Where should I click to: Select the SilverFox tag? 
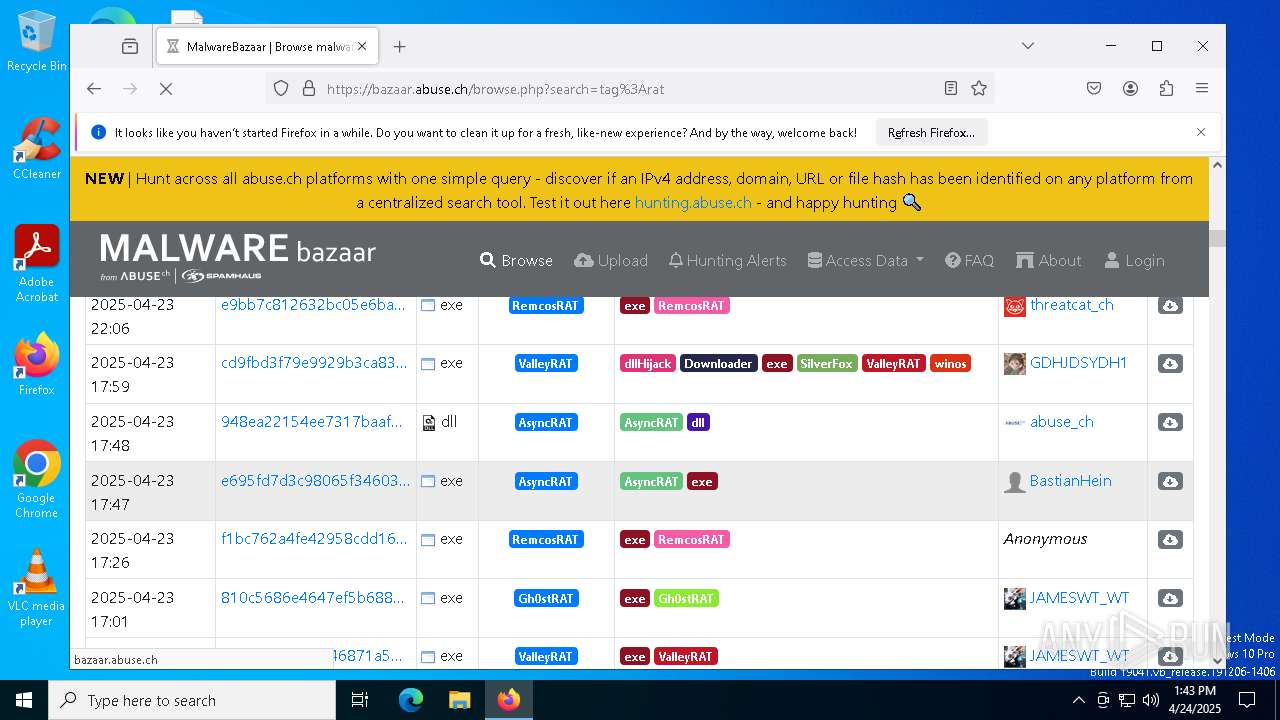coord(827,364)
